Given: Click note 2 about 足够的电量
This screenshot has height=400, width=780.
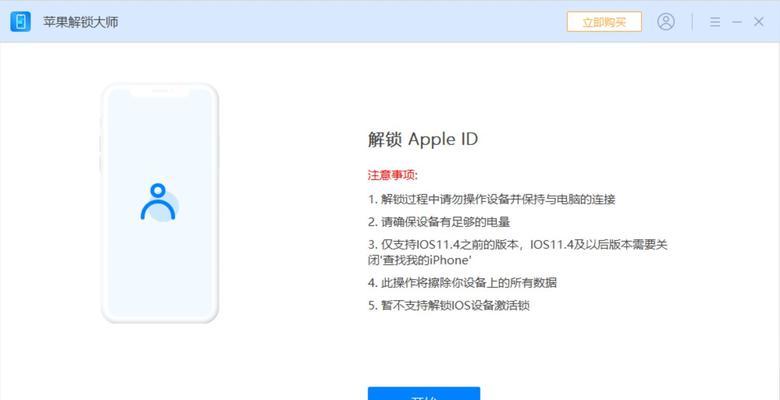Looking at the screenshot, I should (439, 222).
